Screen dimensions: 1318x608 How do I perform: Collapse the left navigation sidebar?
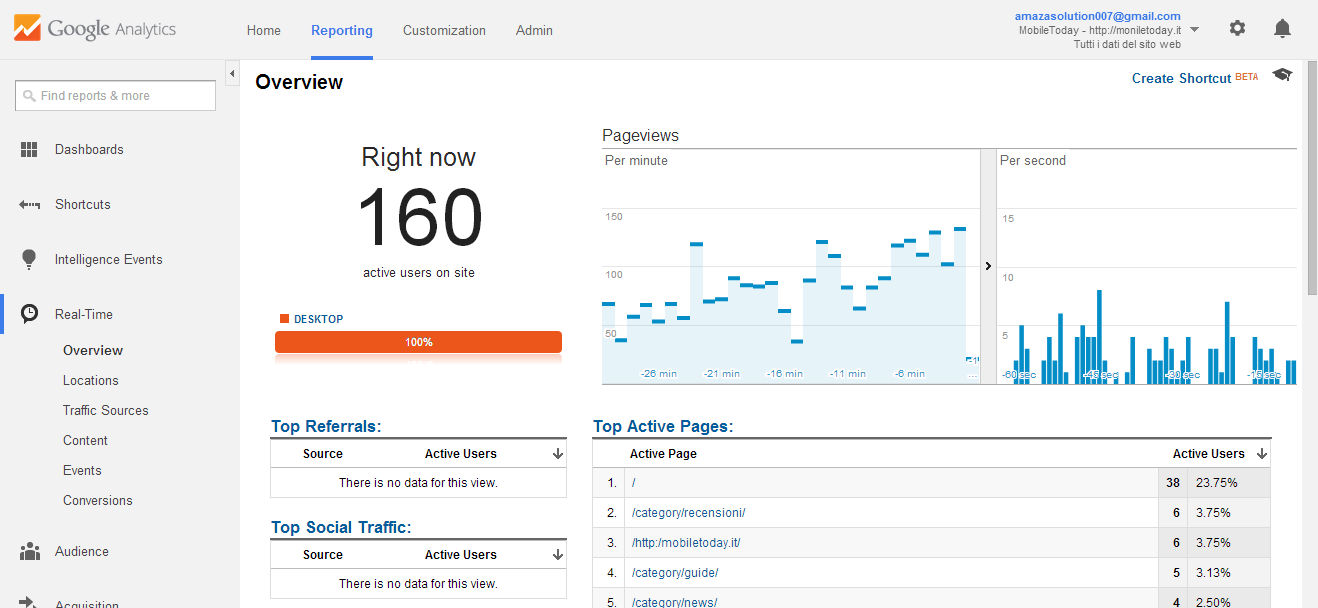(x=232, y=73)
